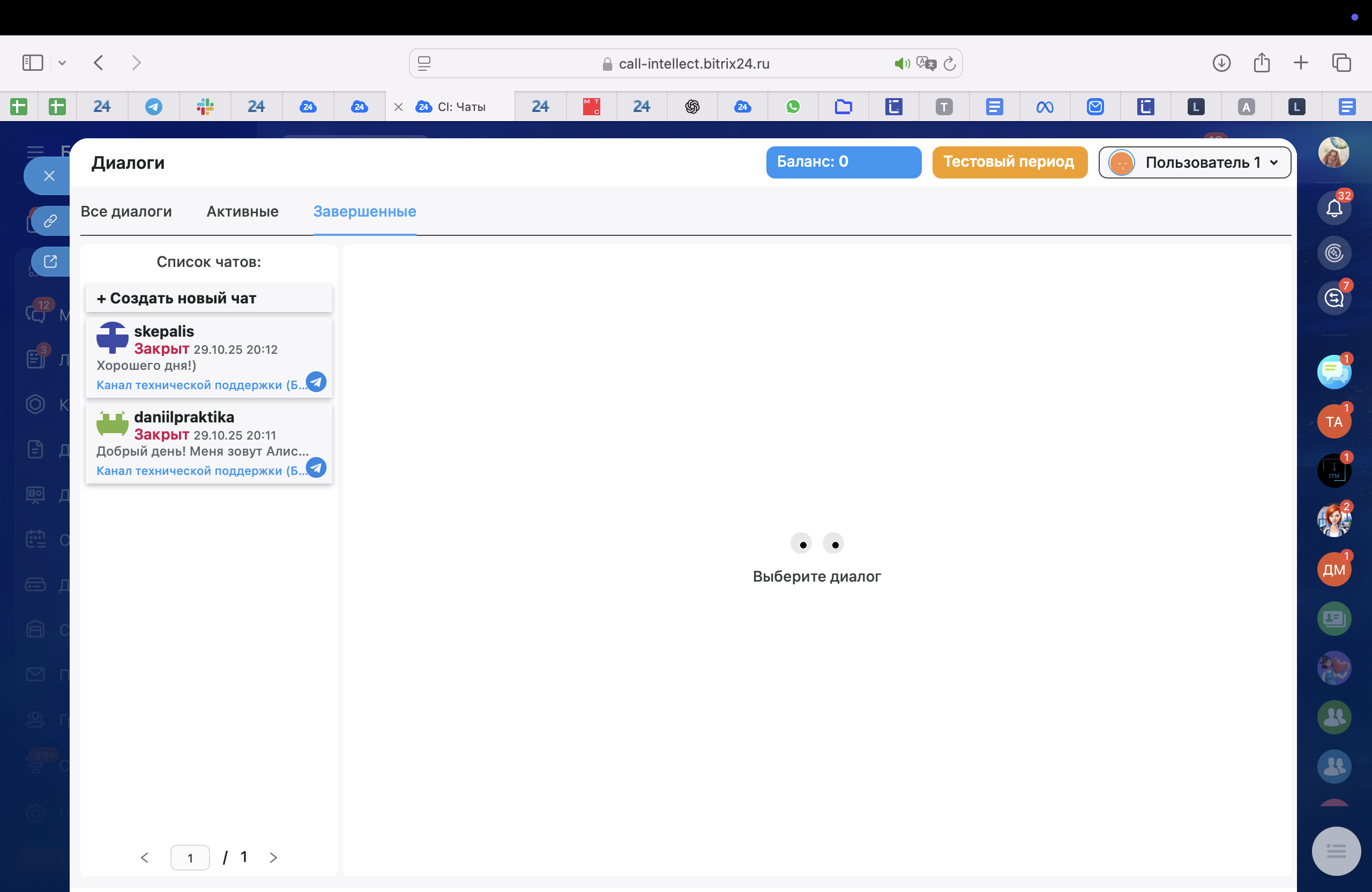Open the Safari downloads icon
Screen dimensions: 1372x892
click(1221, 63)
